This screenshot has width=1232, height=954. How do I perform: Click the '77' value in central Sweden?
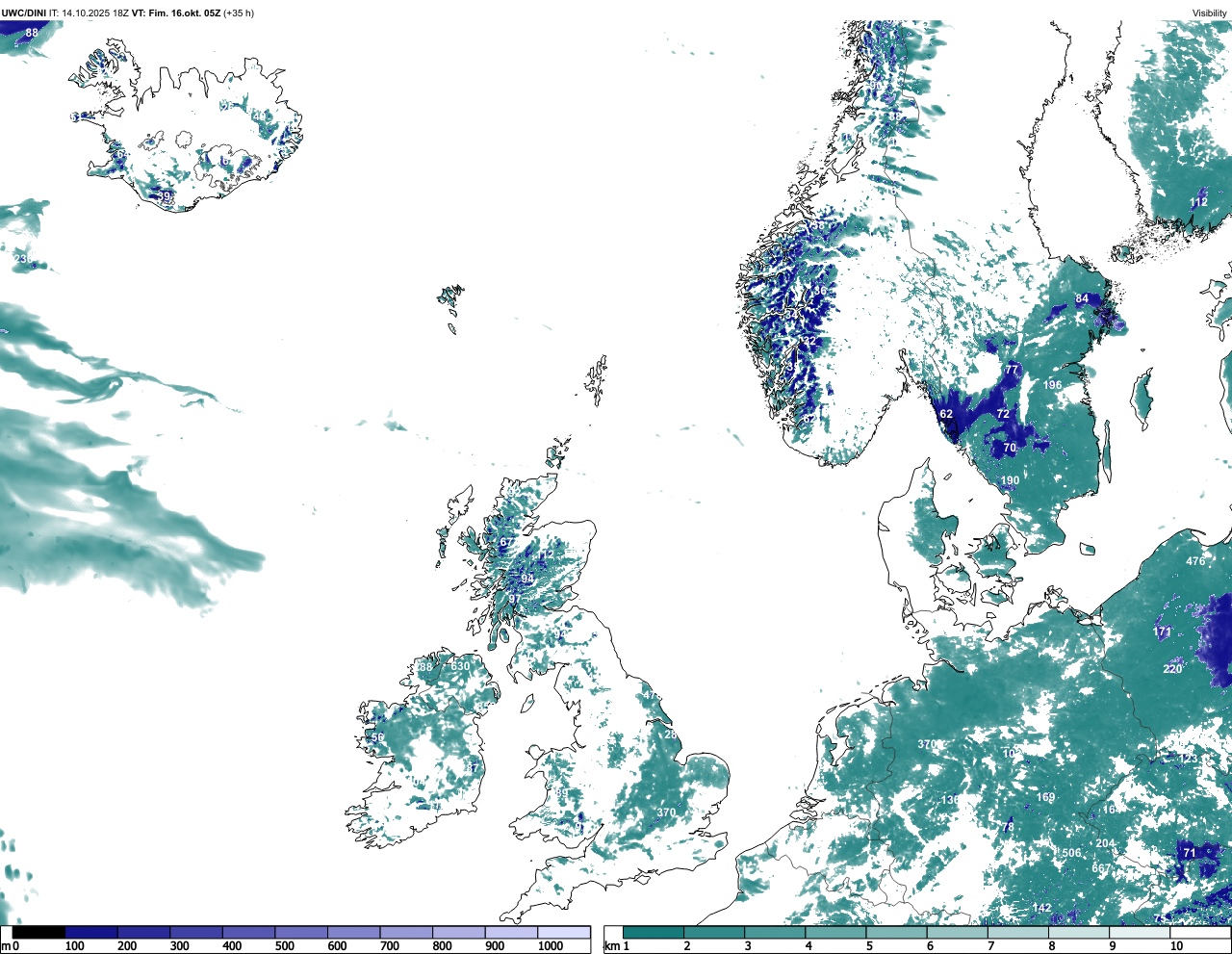tap(1012, 370)
